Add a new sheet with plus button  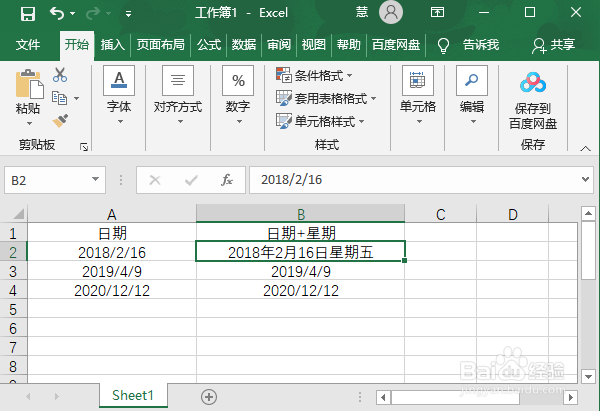click(209, 396)
